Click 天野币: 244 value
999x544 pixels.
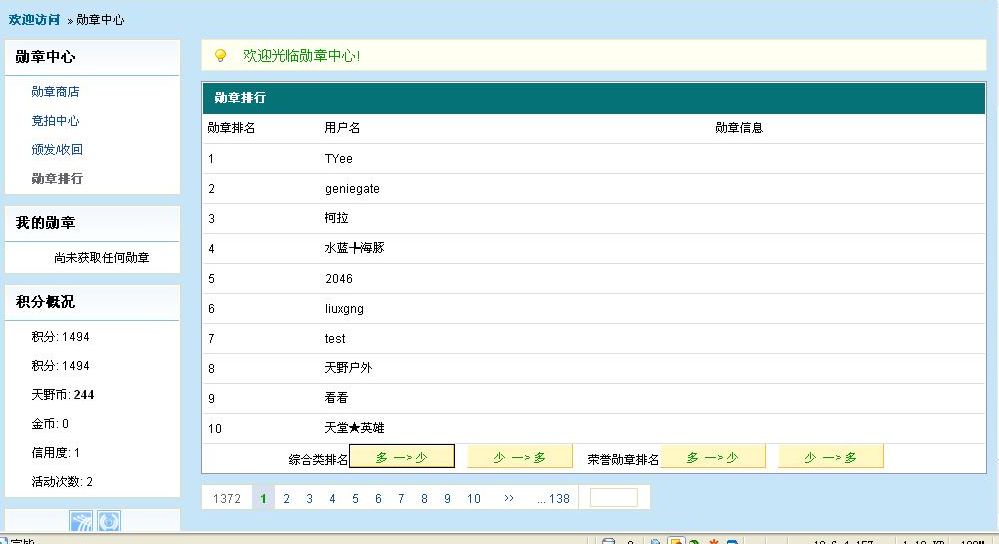(x=62, y=395)
